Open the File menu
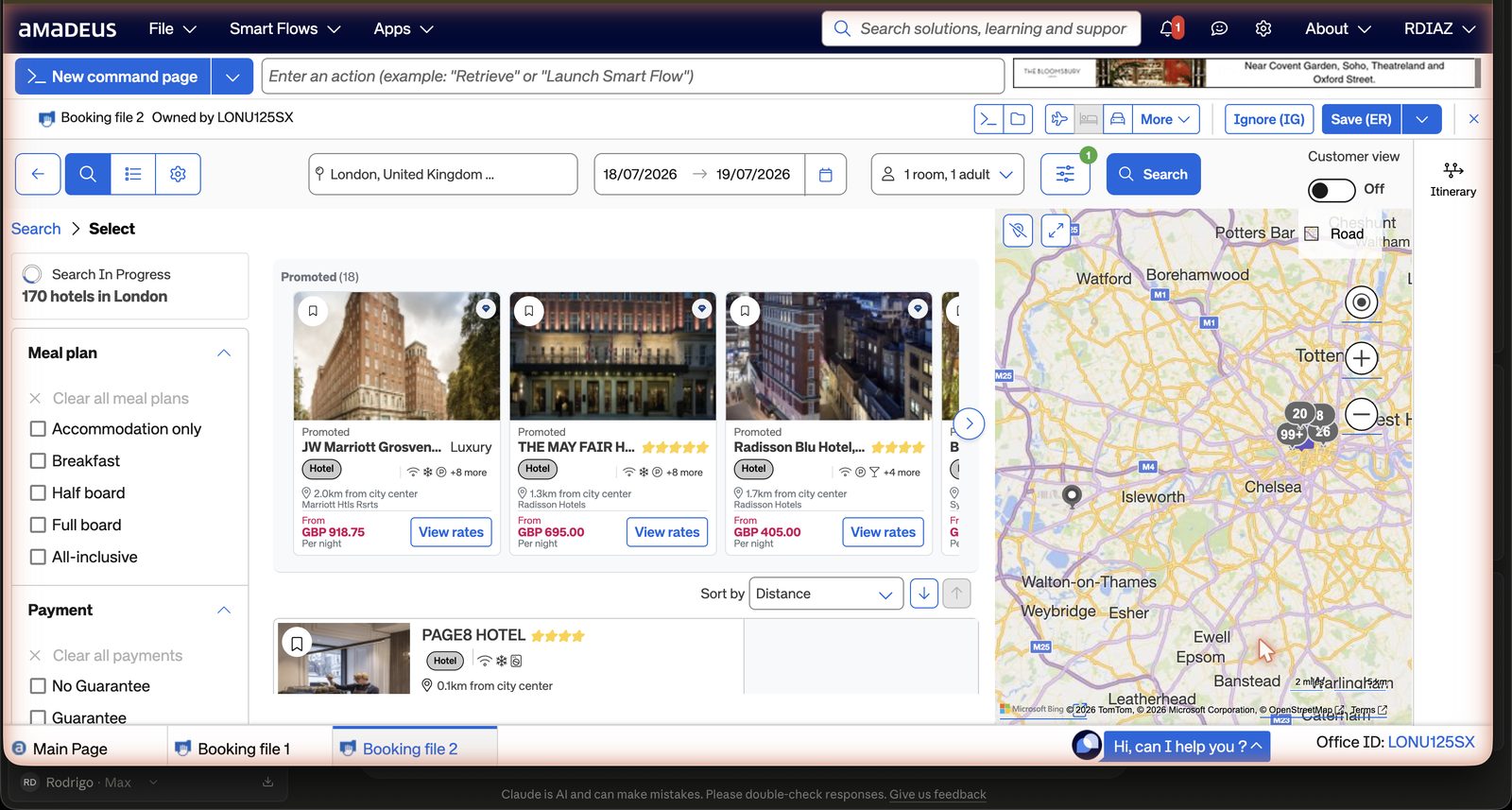The image size is (1512, 810). point(172,28)
